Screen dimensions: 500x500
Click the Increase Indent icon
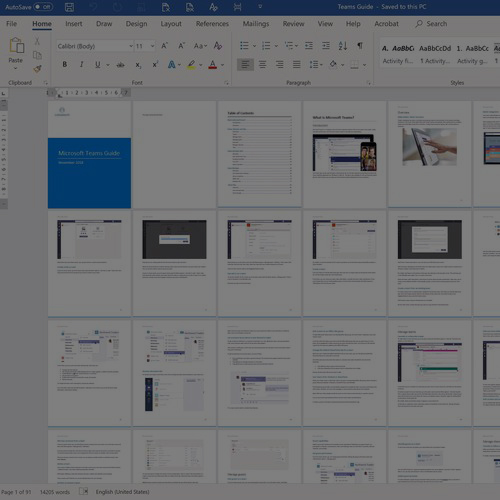(x=326, y=46)
